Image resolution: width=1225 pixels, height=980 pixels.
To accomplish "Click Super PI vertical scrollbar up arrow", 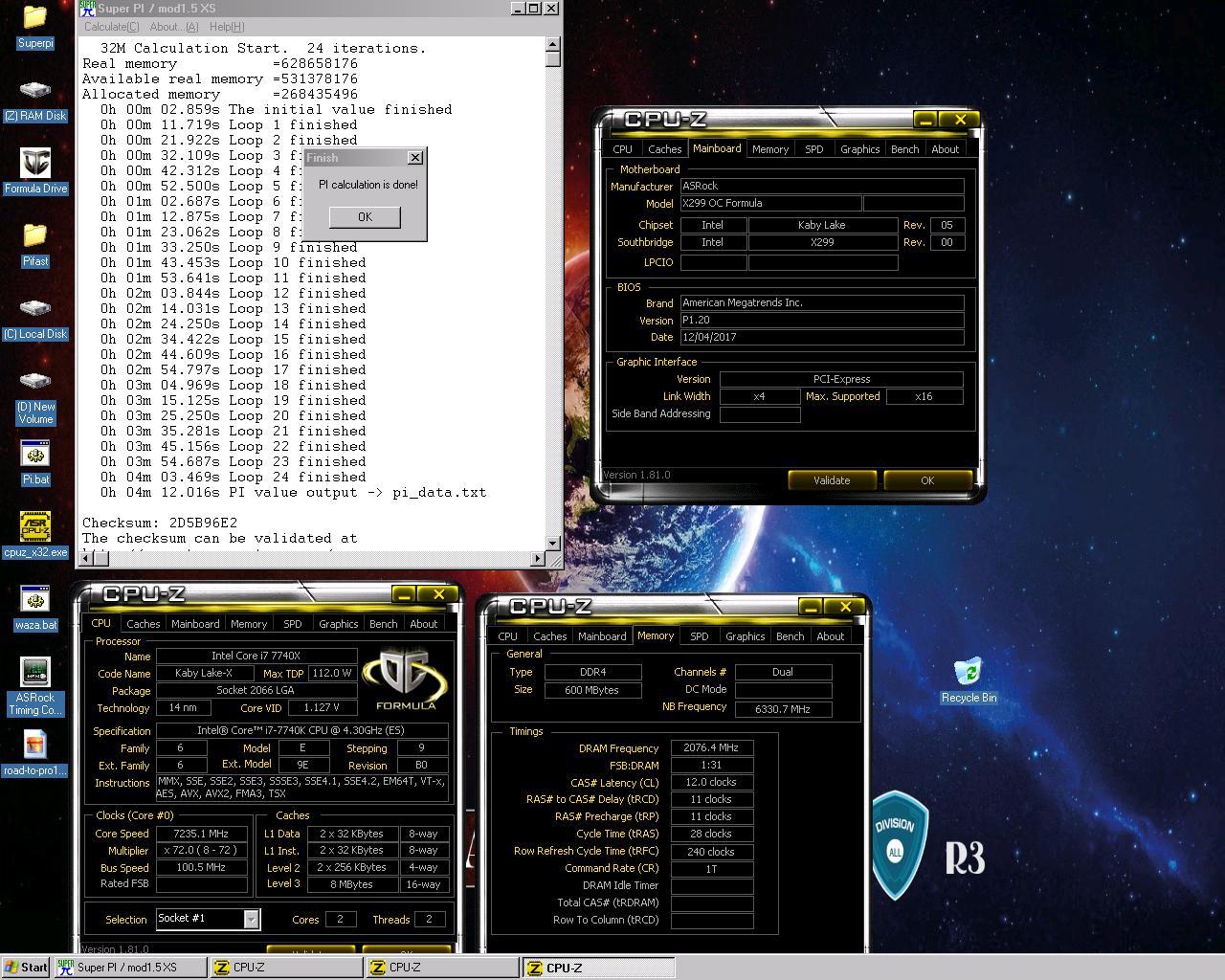I will coord(553,44).
